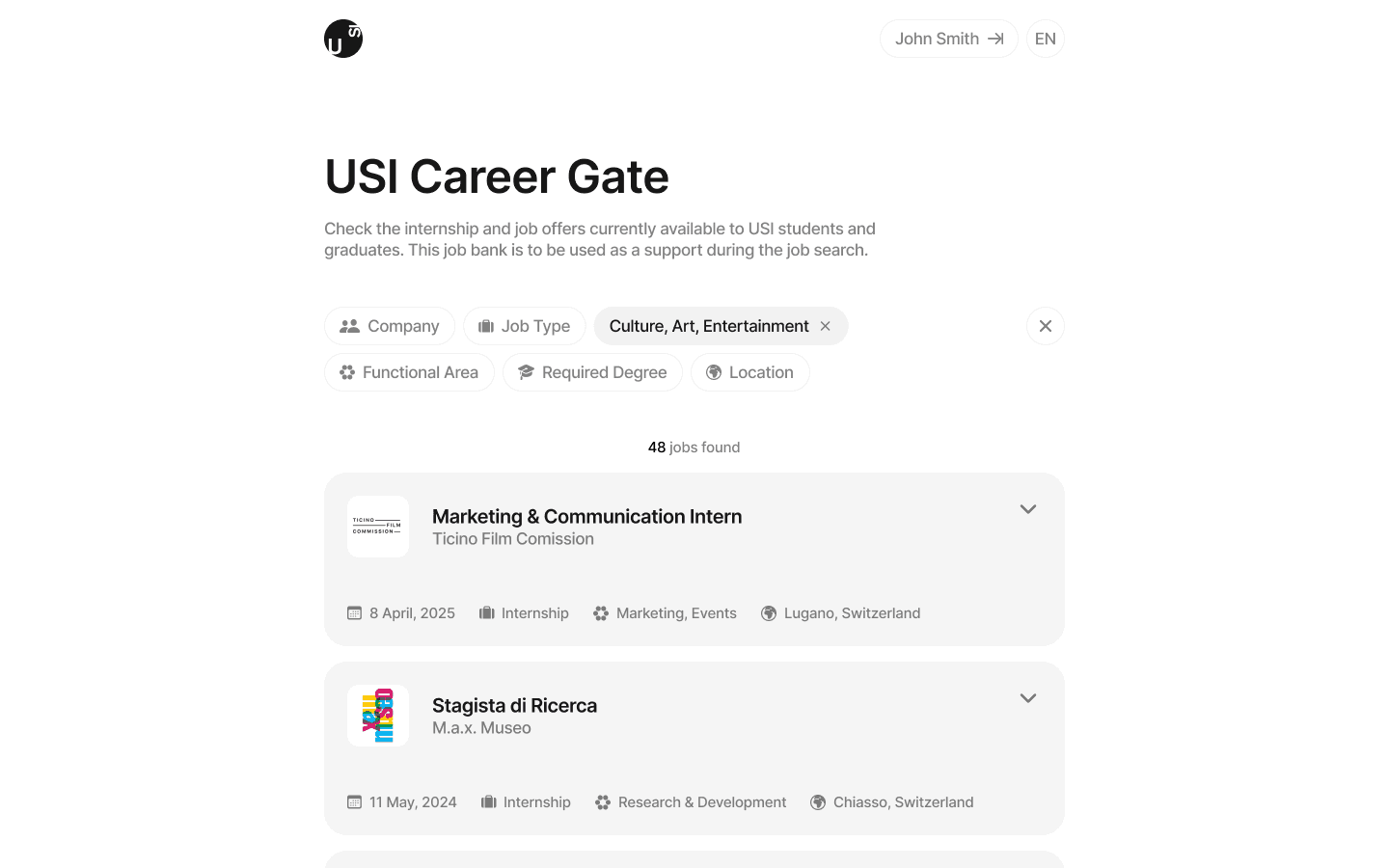1389x868 pixels.
Task: Switch language using the EN button
Action: [1046, 39]
